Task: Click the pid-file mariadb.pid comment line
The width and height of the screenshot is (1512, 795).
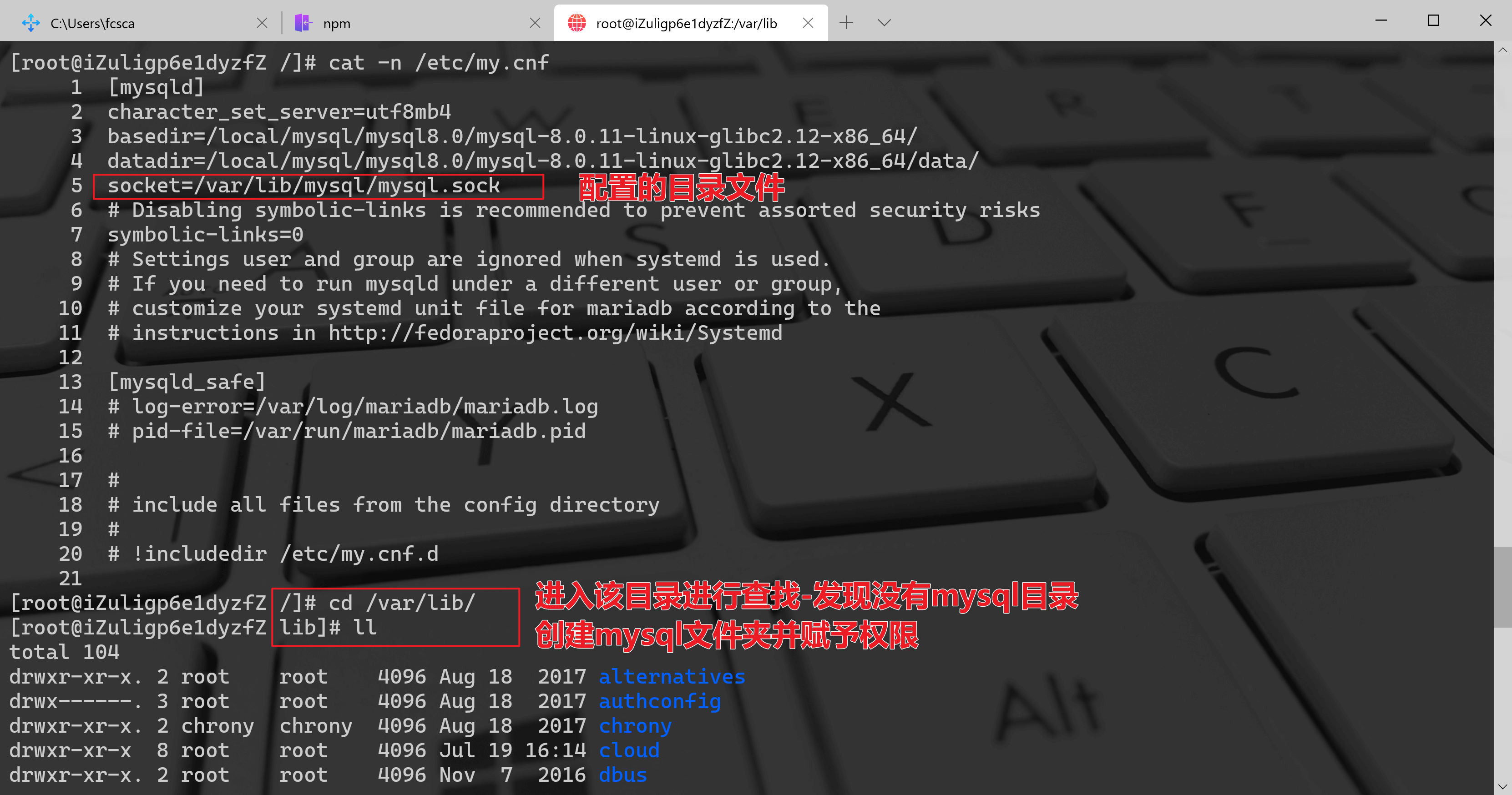Action: tap(346, 432)
